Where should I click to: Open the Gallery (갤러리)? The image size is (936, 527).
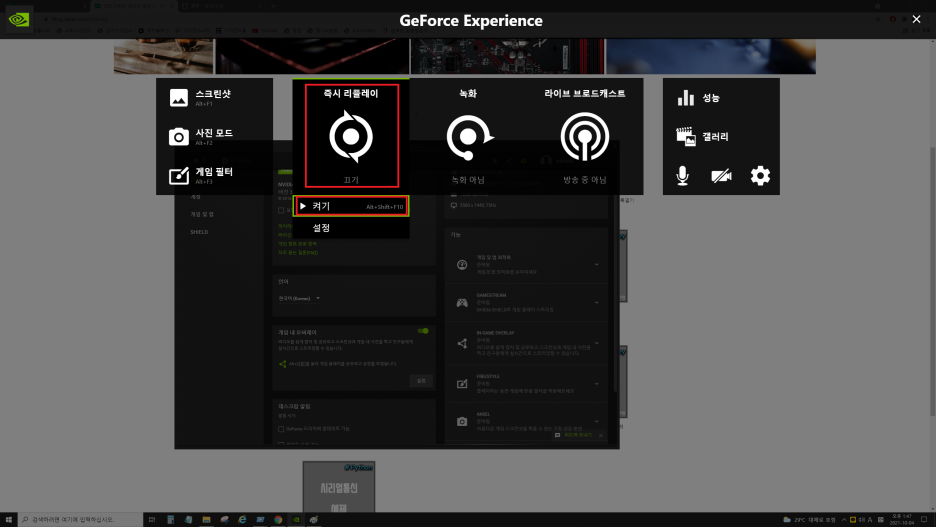coord(703,137)
